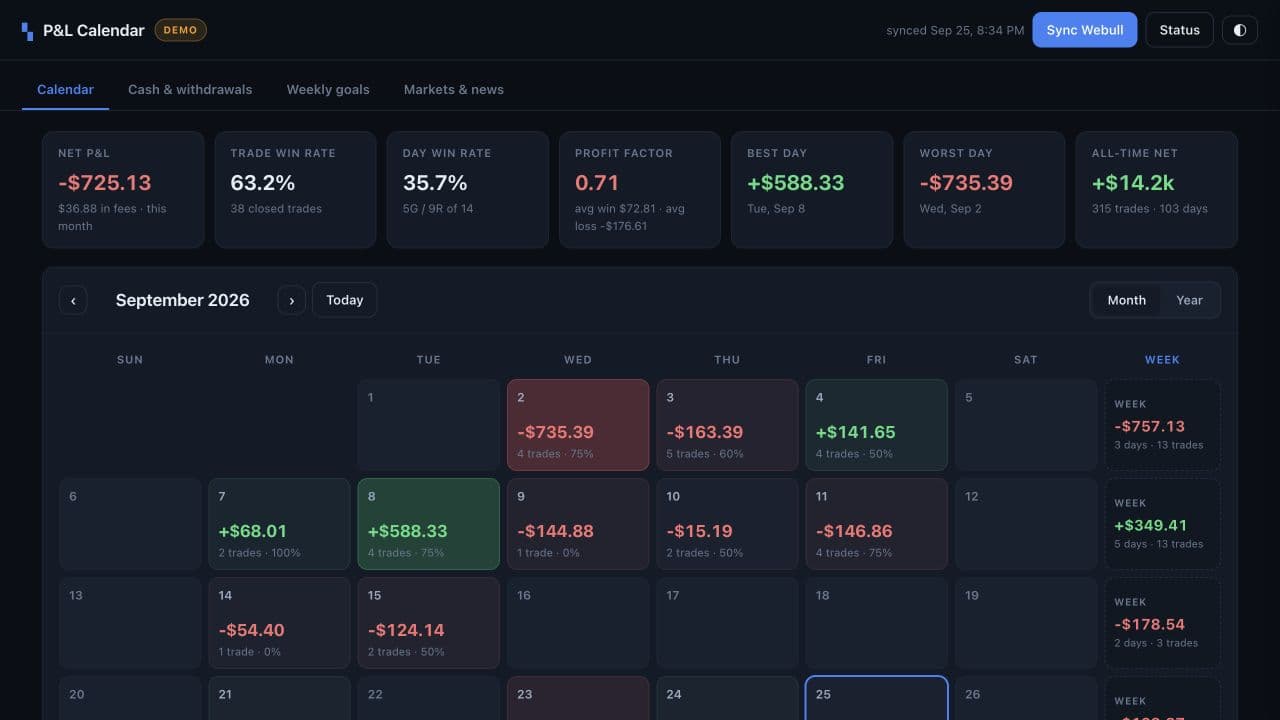1280x720 pixels.
Task: Select the empty day 18 cell
Action: click(876, 623)
